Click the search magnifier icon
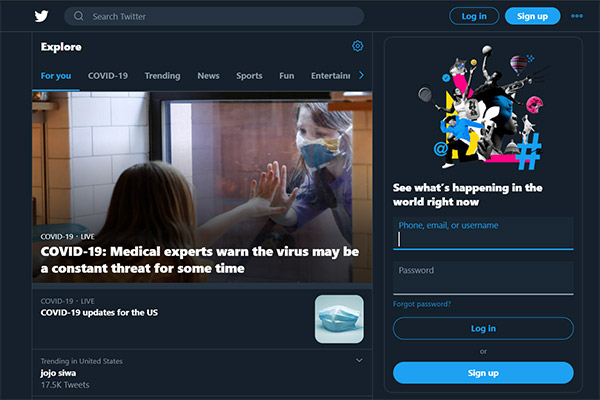The image size is (600, 400). (x=78, y=16)
